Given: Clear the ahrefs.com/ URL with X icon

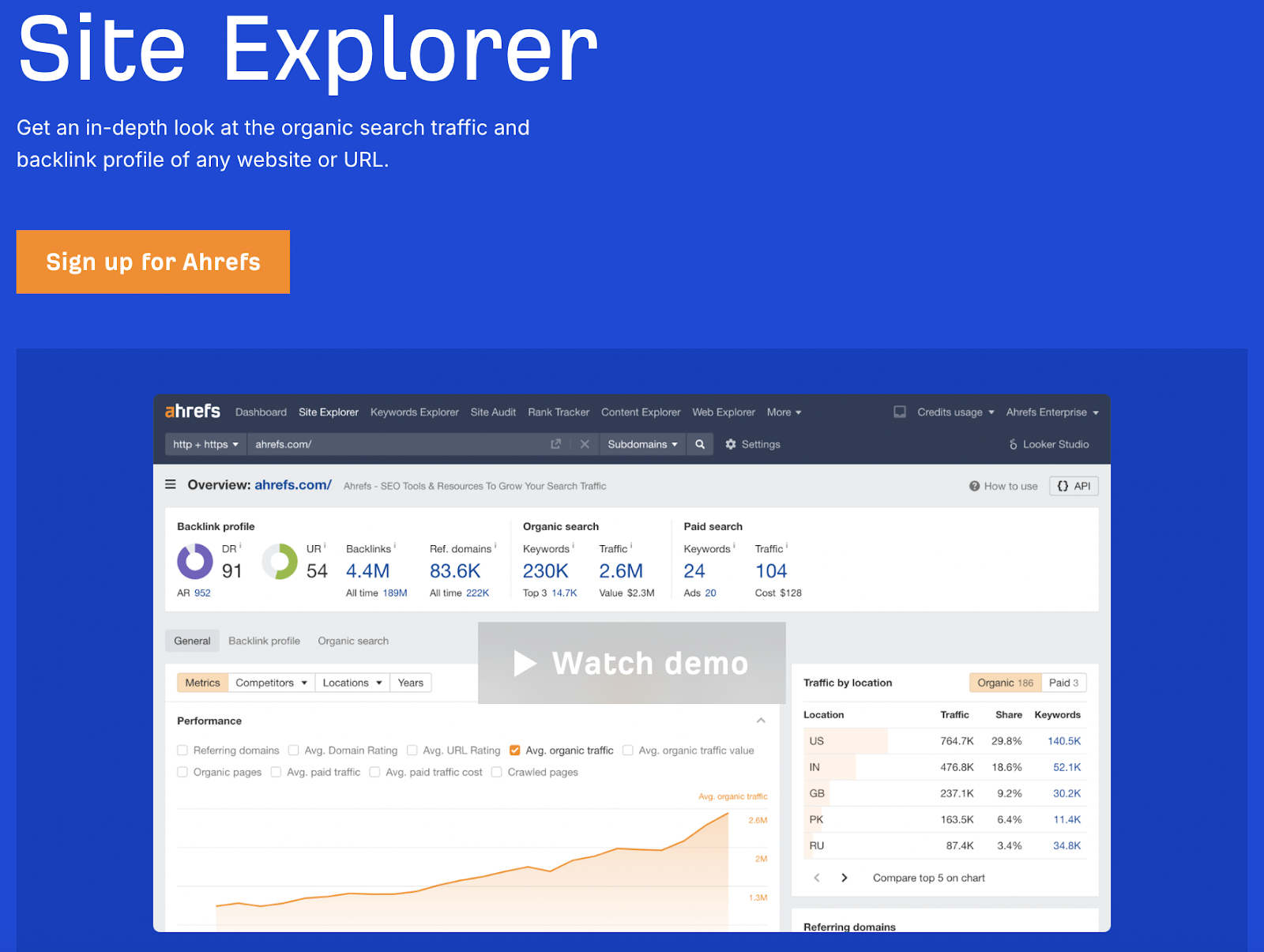Looking at the screenshot, I should [585, 445].
